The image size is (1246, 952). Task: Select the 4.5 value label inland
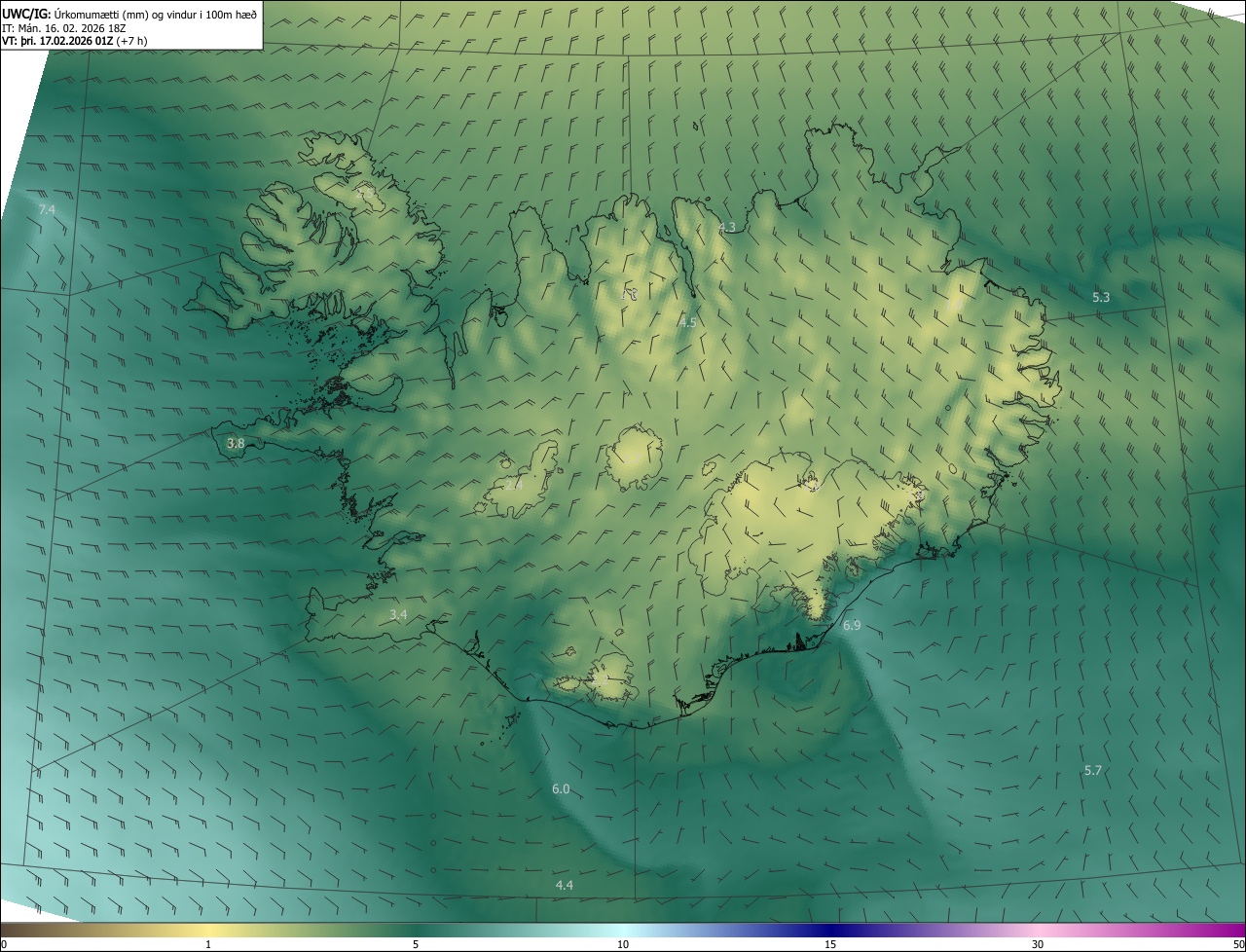[x=687, y=322]
